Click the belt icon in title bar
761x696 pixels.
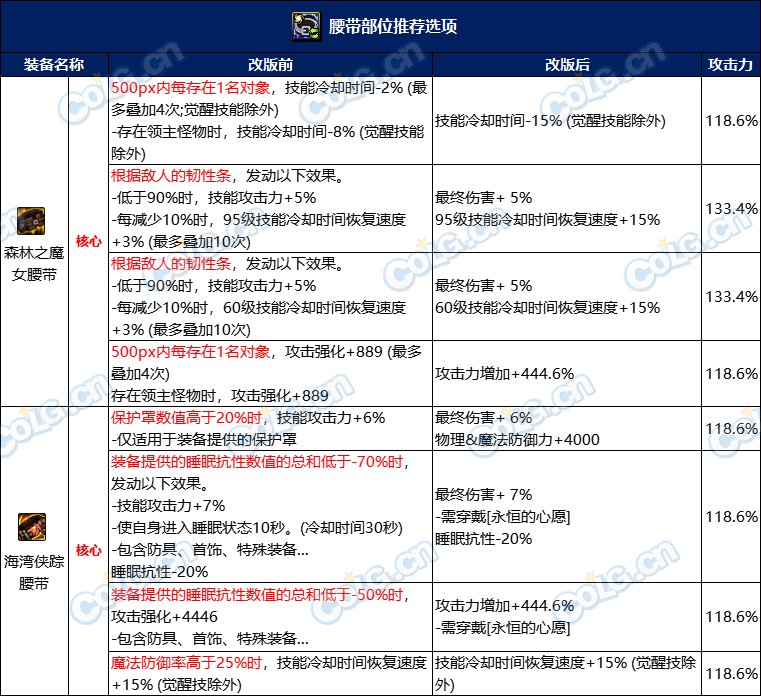(x=306, y=26)
